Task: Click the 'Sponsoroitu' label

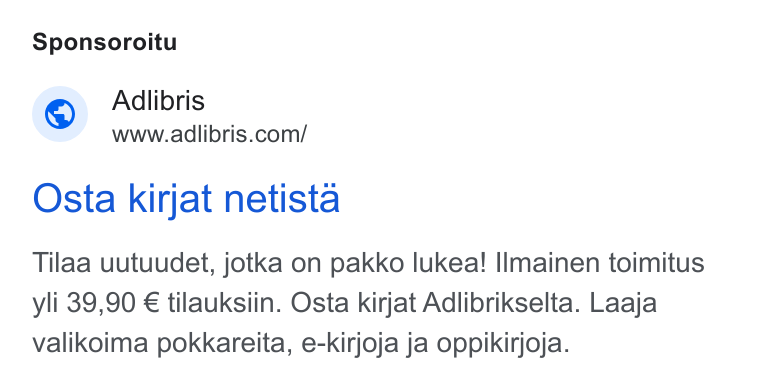Action: click(x=105, y=42)
